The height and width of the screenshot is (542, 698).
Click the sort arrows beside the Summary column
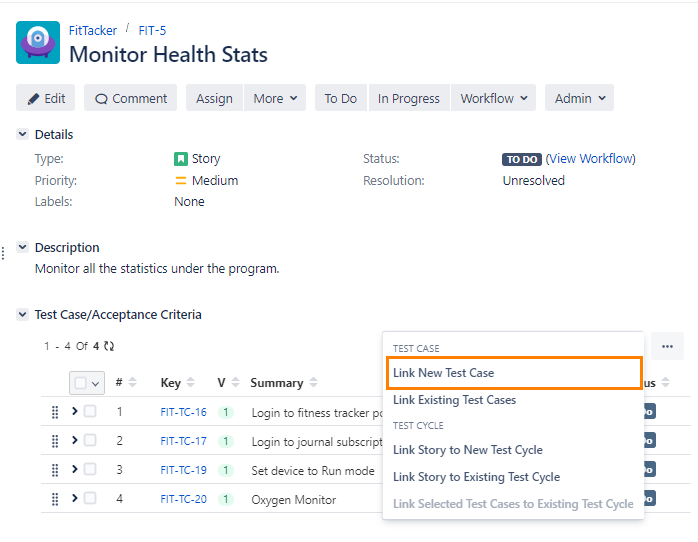point(313,382)
